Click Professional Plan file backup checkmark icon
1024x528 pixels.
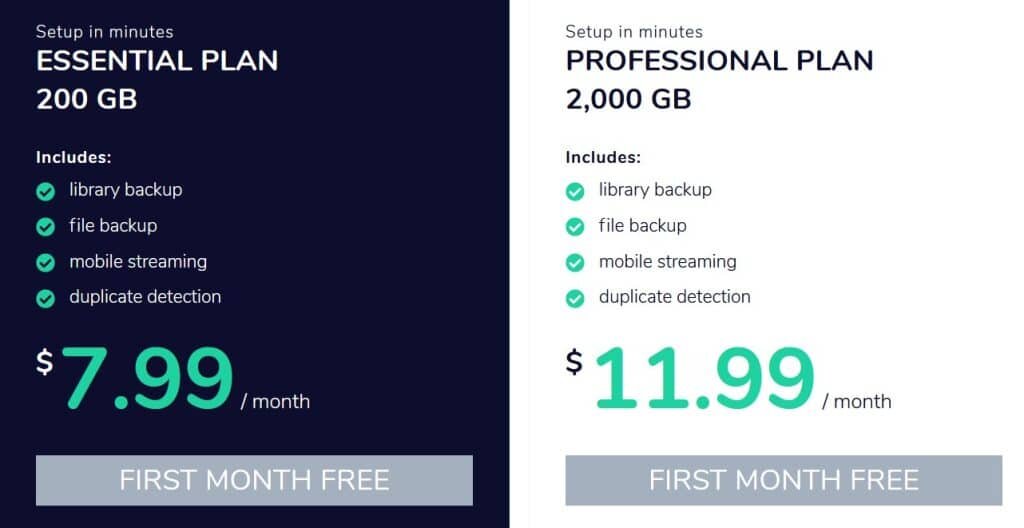click(575, 227)
